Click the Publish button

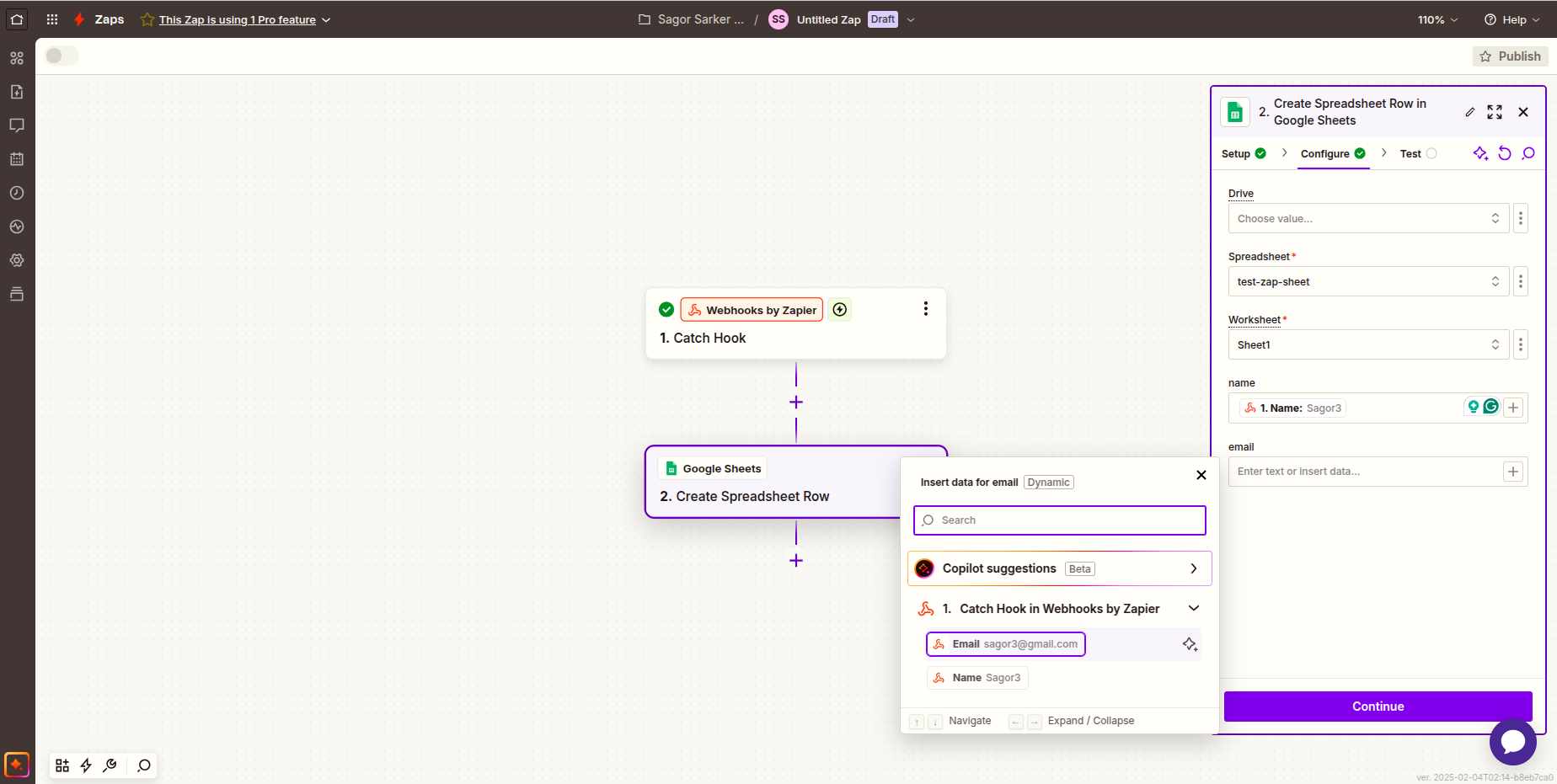point(1511,56)
